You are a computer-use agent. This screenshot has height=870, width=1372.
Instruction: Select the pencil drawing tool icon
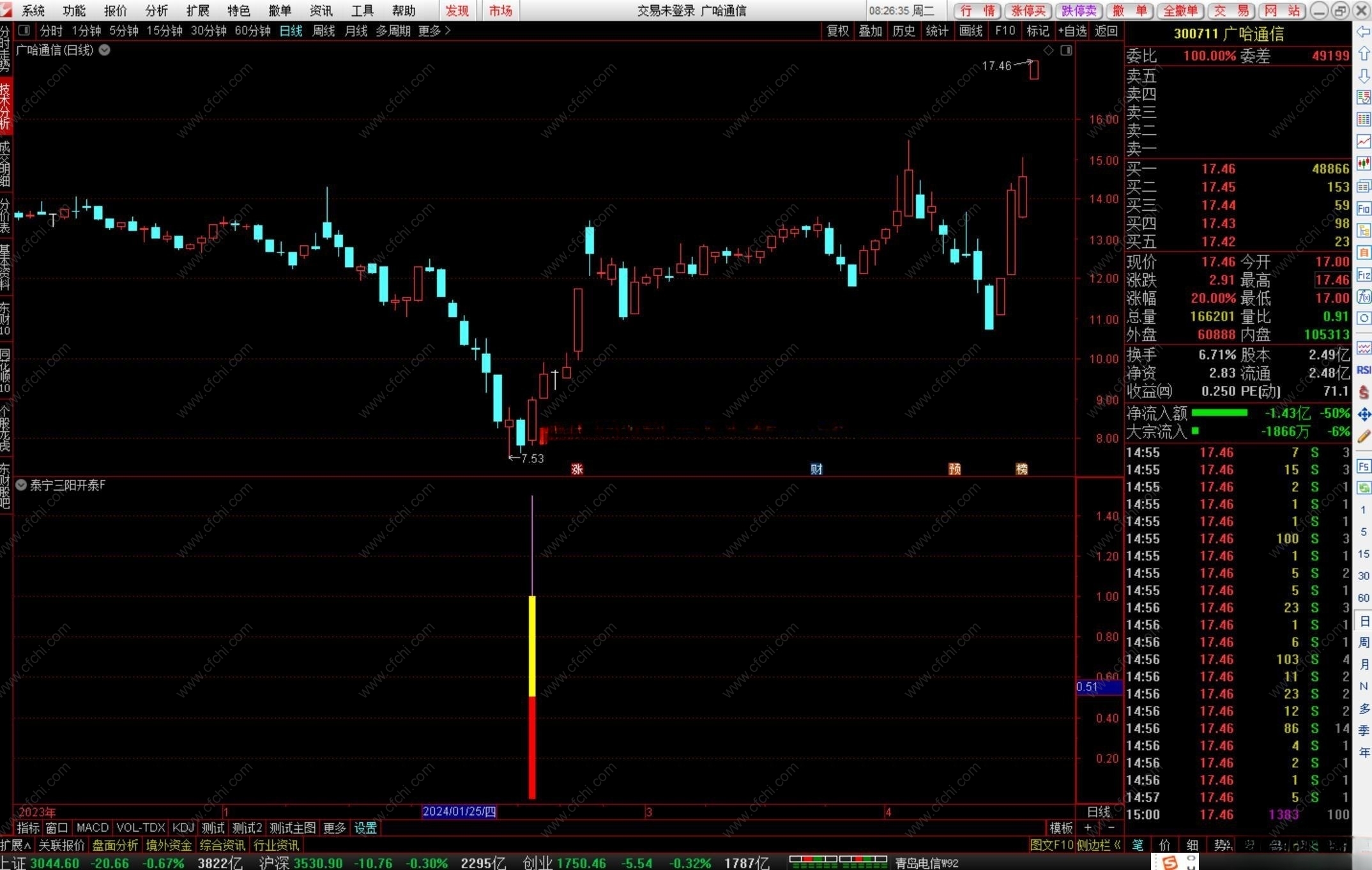pyautogui.click(x=1364, y=436)
